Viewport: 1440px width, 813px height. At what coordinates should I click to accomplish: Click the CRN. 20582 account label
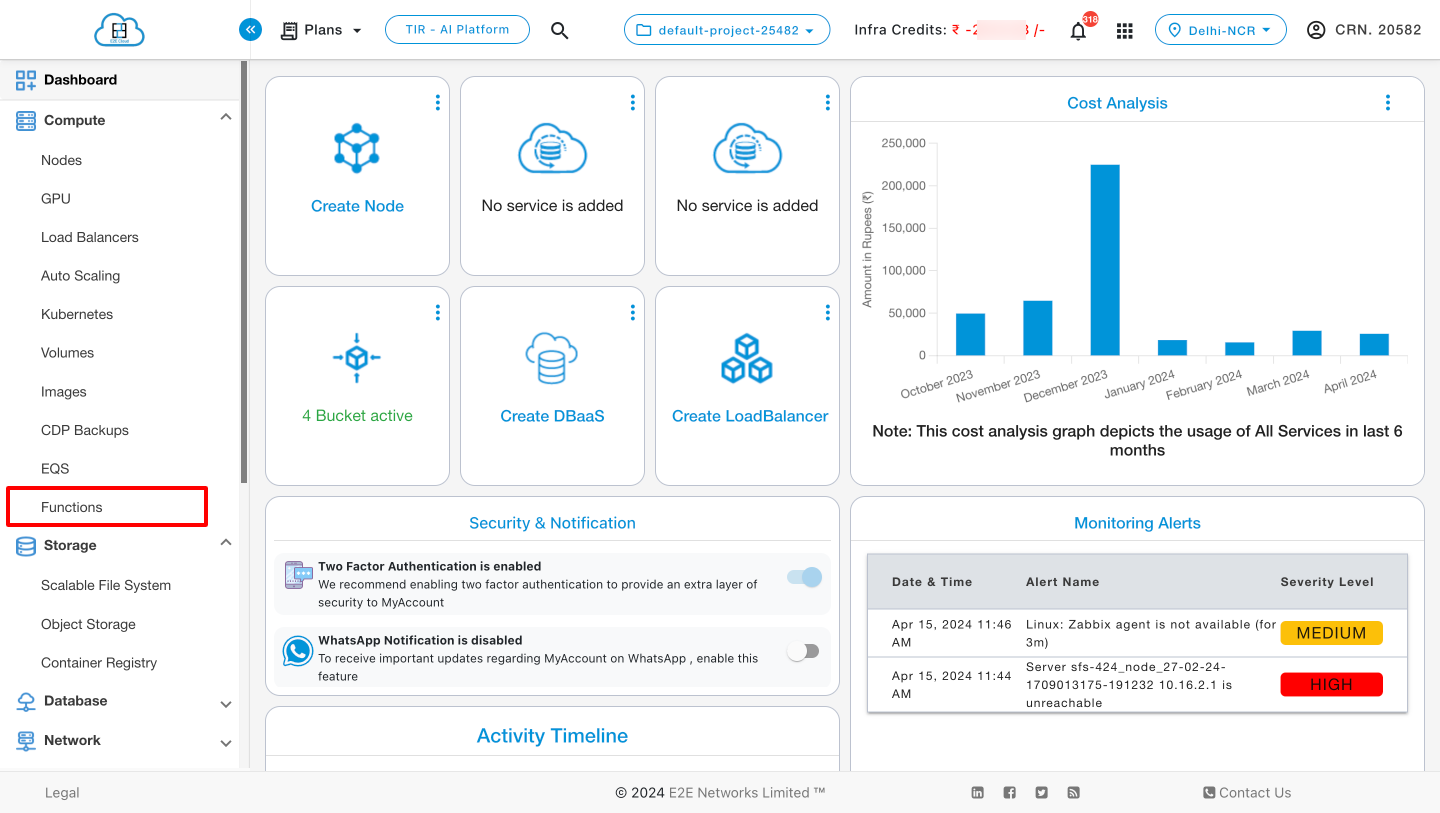[1378, 30]
